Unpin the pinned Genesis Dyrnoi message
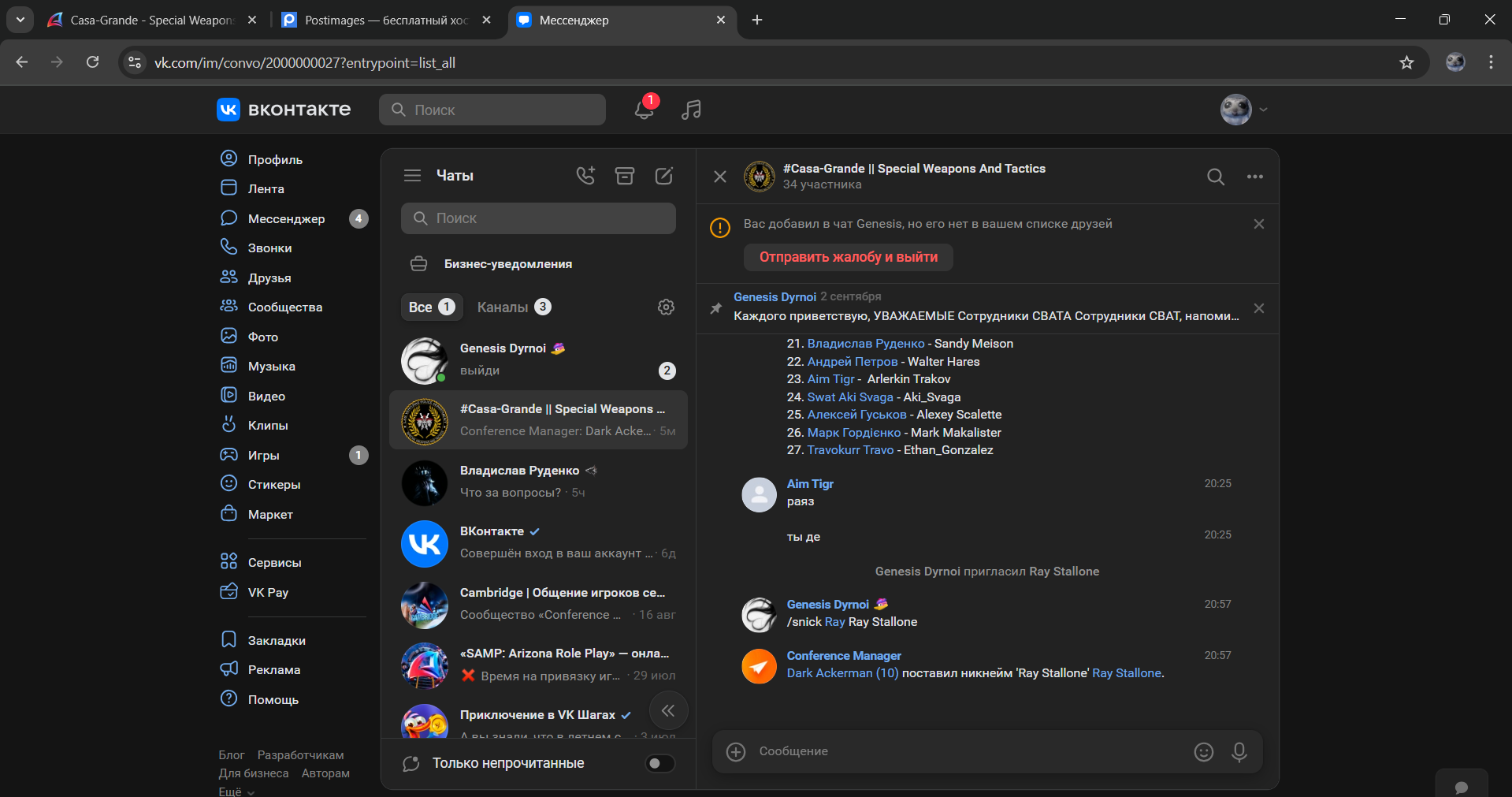 [x=1259, y=308]
